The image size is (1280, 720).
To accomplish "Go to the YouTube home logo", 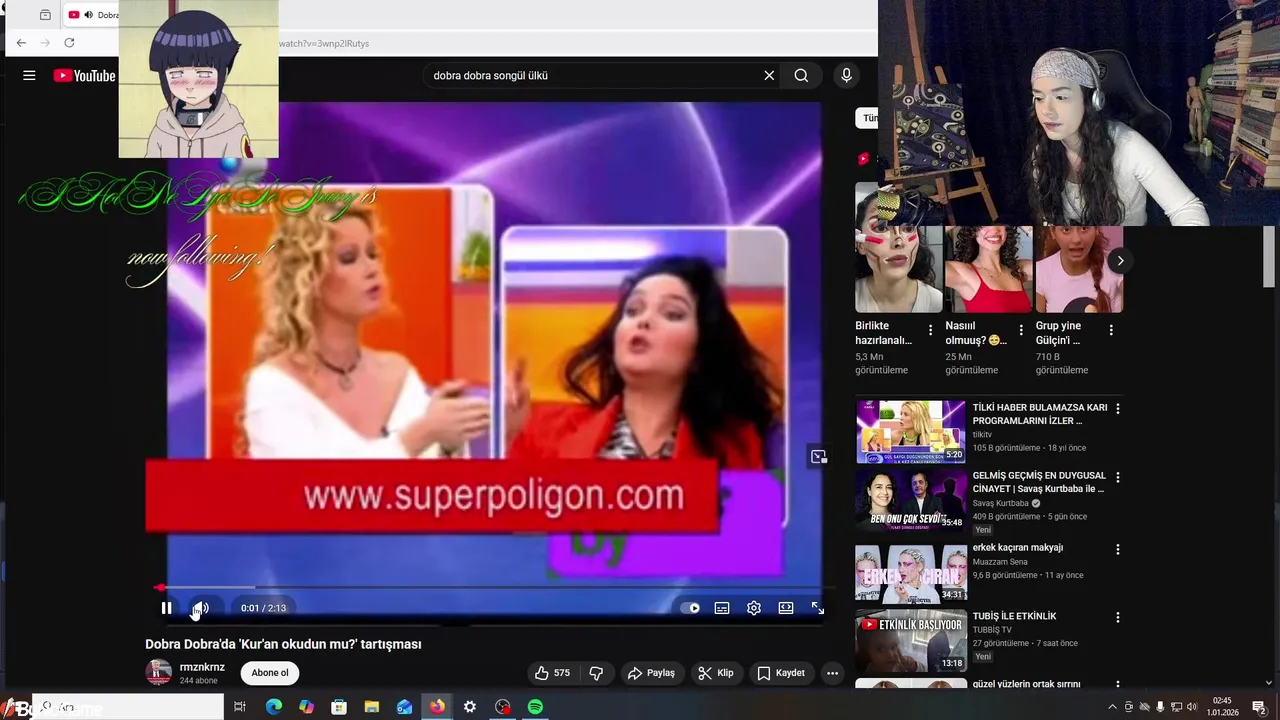I will click(x=84, y=75).
